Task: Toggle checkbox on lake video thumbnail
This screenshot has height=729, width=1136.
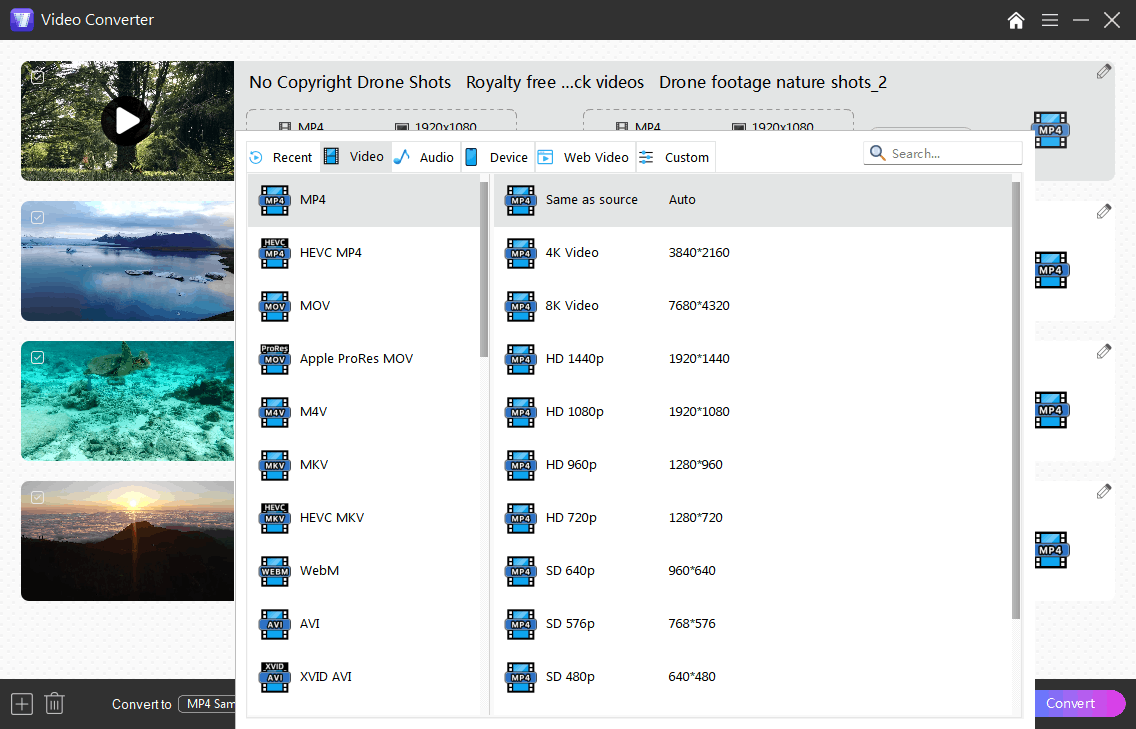Action: click(x=38, y=217)
